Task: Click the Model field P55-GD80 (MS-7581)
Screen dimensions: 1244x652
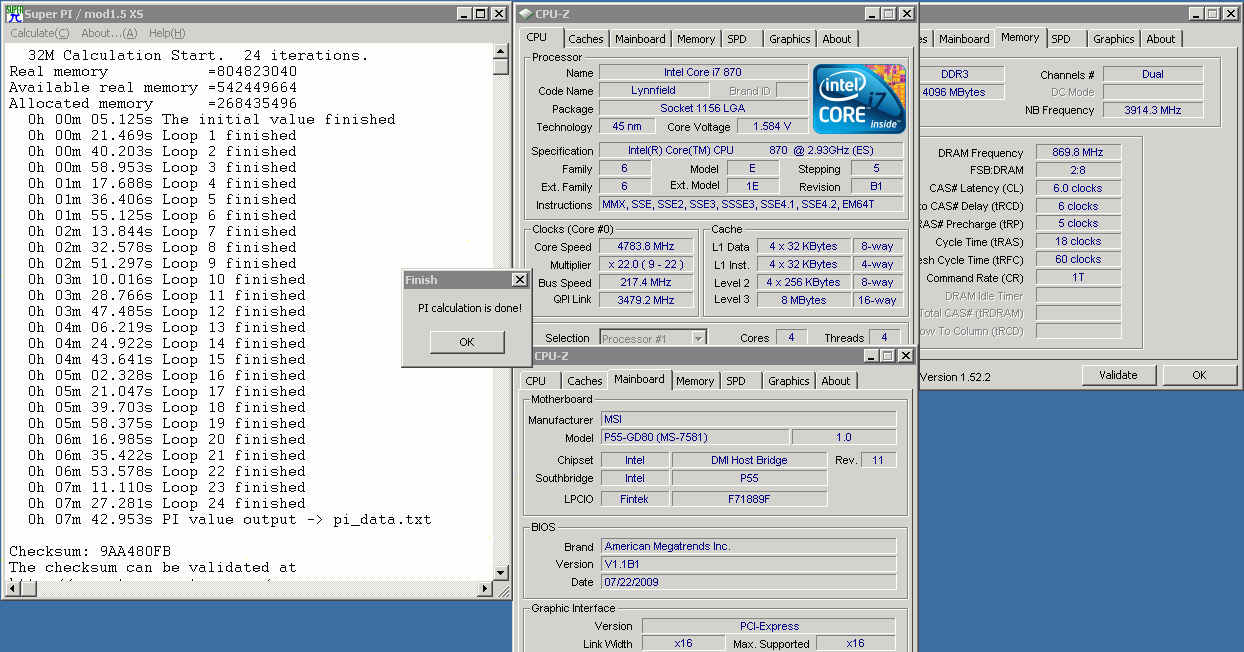Action: (x=694, y=438)
